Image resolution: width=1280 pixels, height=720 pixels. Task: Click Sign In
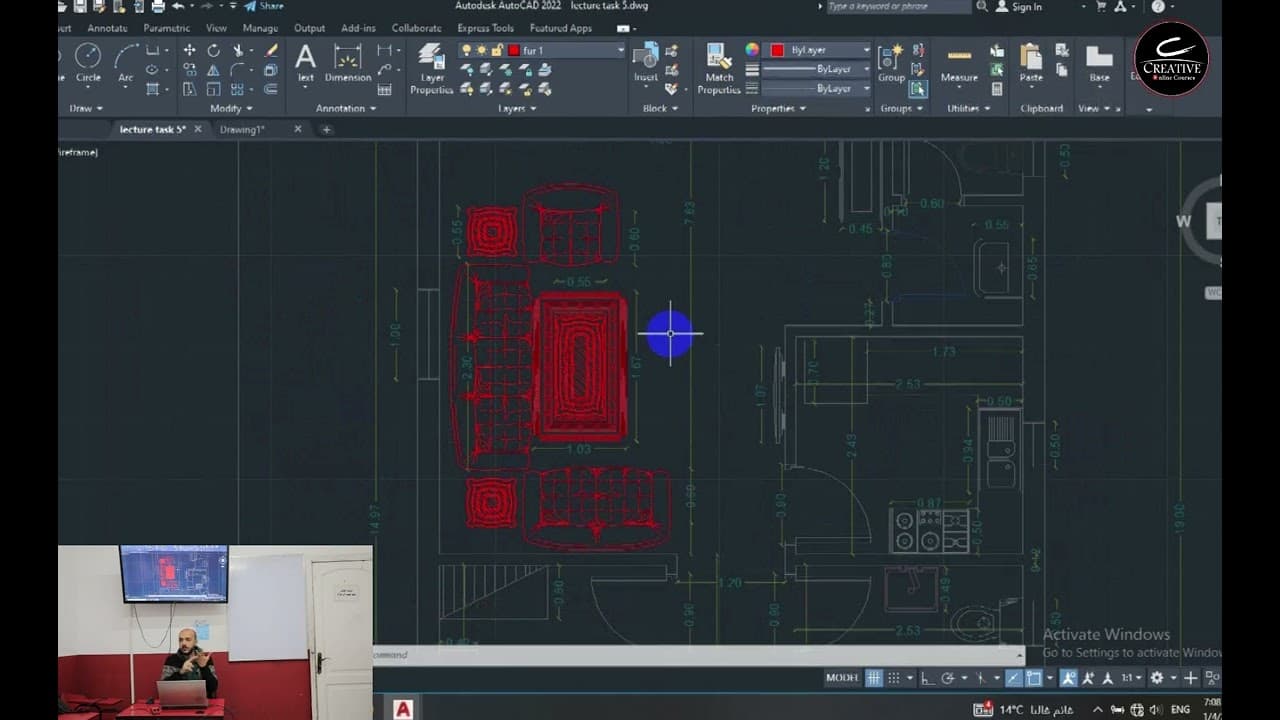pyautogui.click(x=1019, y=6)
